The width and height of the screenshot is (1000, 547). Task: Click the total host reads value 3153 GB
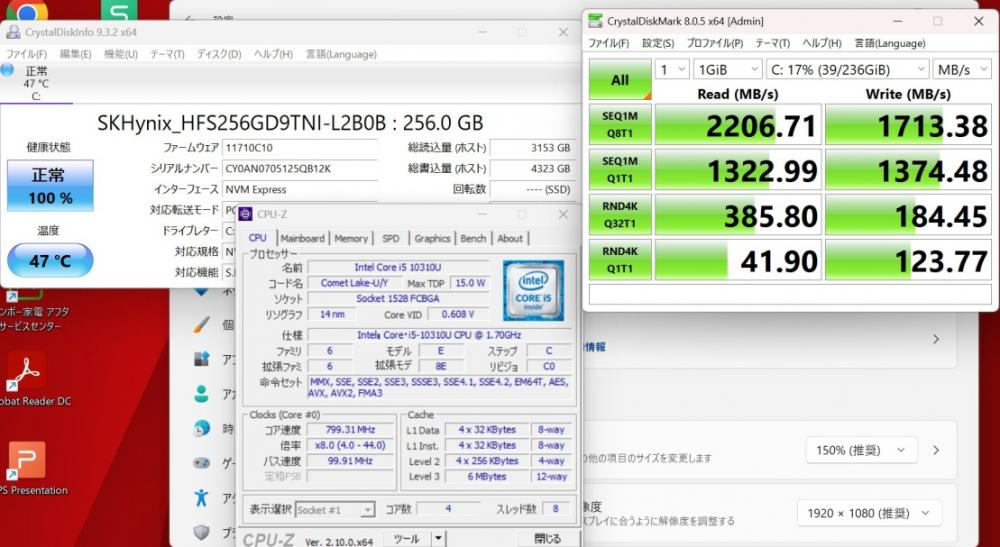(x=533, y=148)
